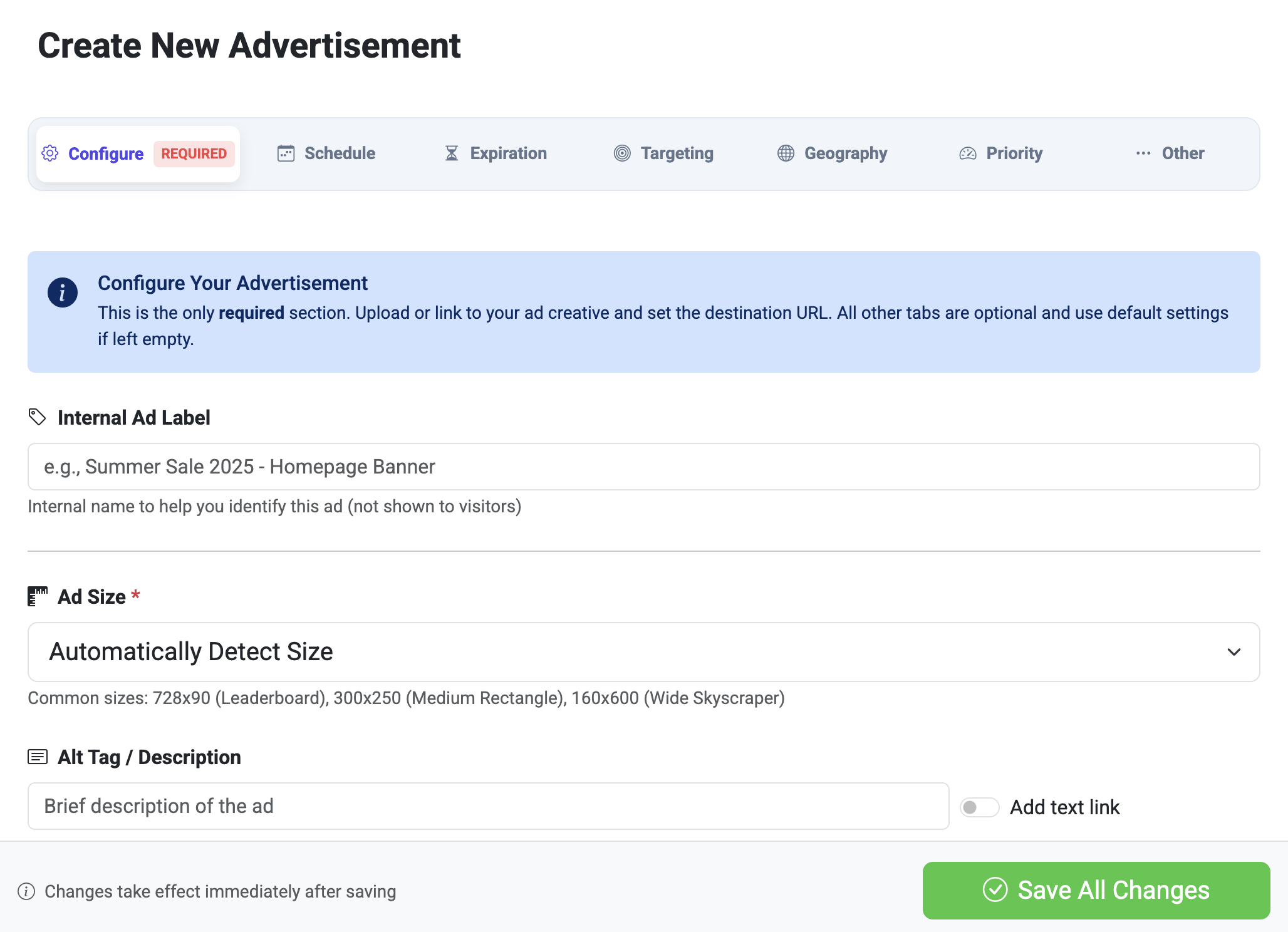The height and width of the screenshot is (932, 1288).
Task: Click the Internal Ad Label text field
Action: point(643,467)
